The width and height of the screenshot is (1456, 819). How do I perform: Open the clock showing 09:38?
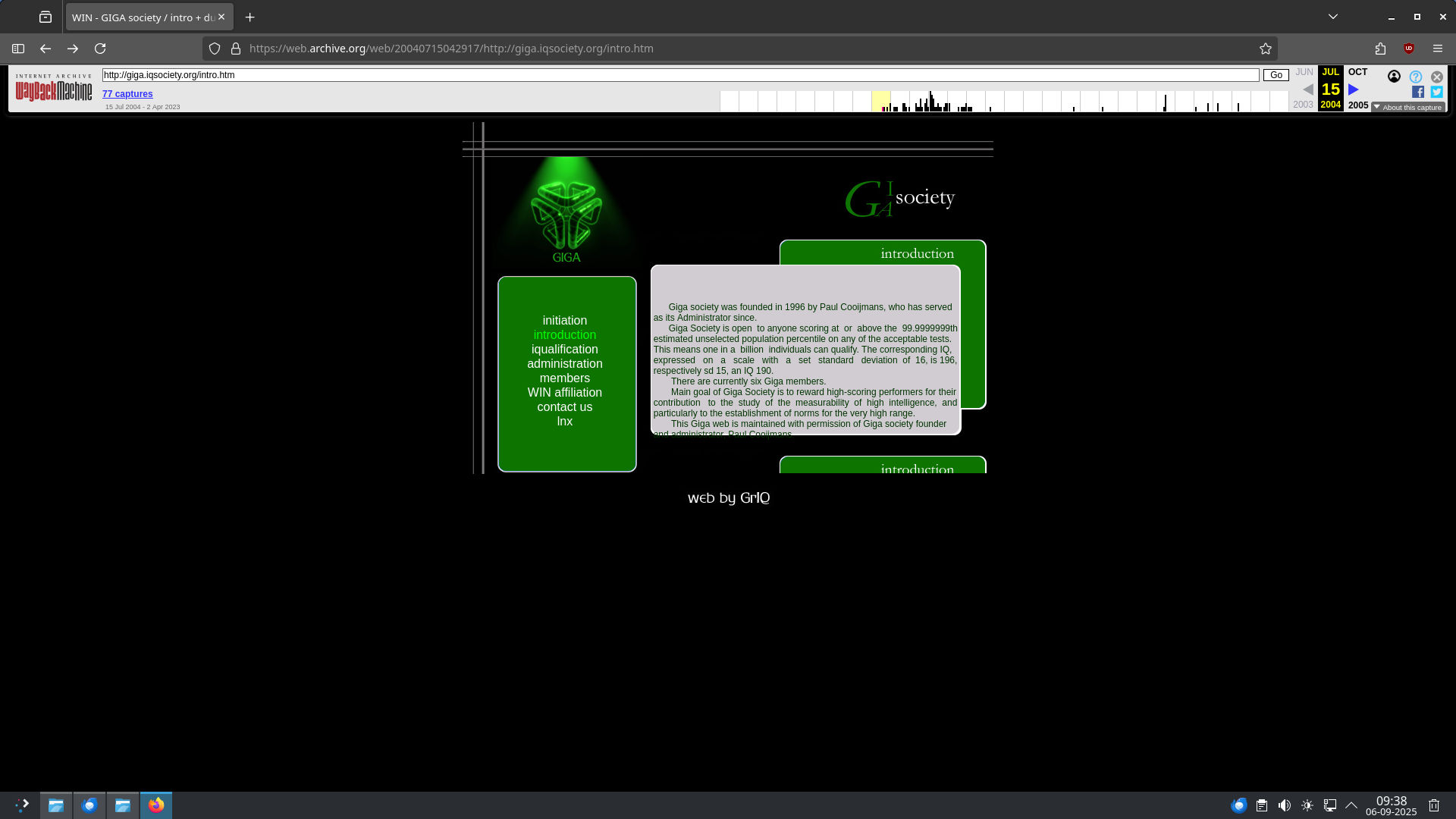coord(1391,805)
